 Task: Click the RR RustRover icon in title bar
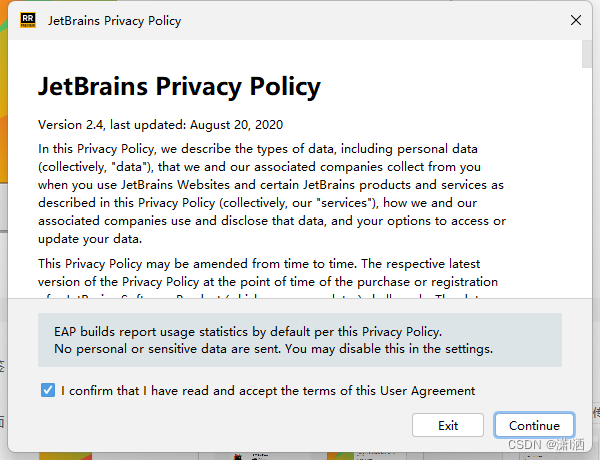[28, 20]
